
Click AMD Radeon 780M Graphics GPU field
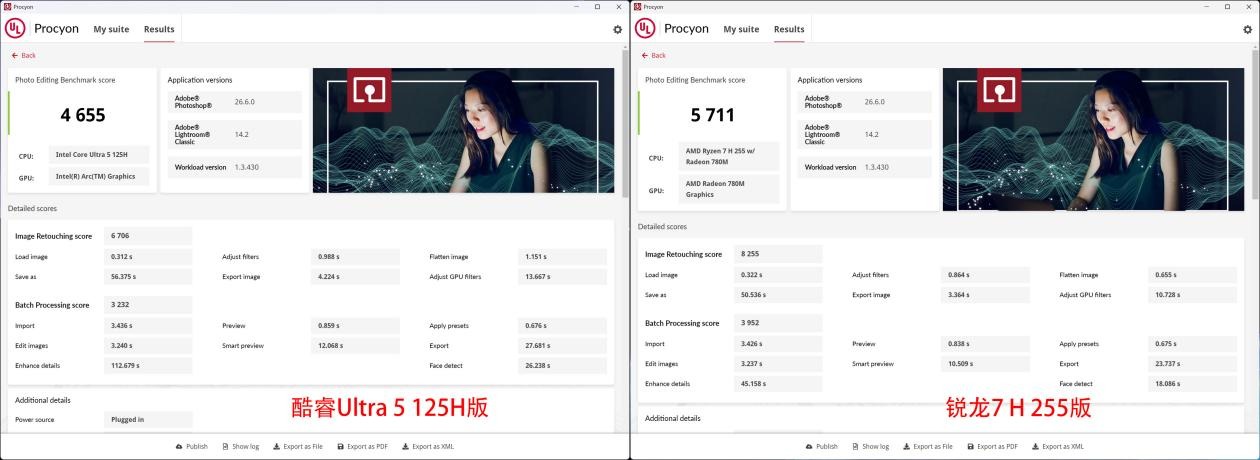729,189
